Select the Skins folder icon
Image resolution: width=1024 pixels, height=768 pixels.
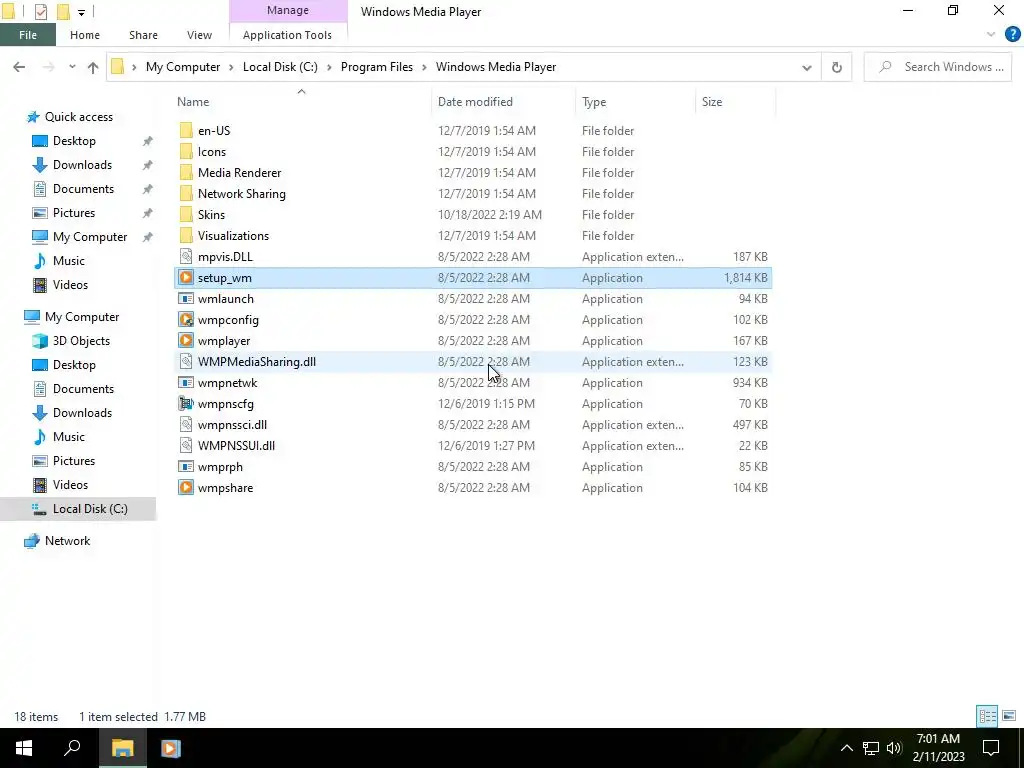pyautogui.click(x=186, y=214)
